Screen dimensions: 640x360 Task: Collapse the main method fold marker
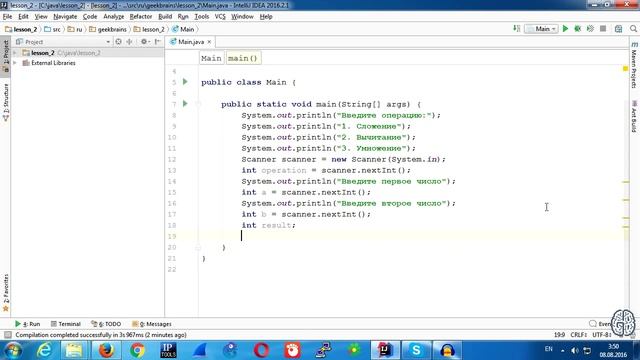(198, 104)
